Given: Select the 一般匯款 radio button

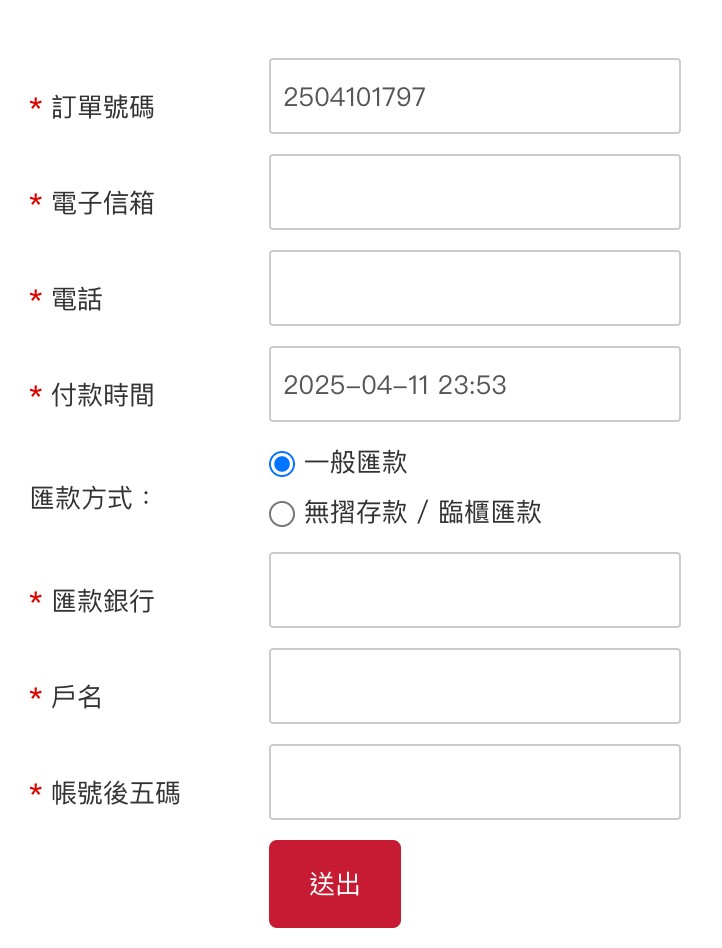Looking at the screenshot, I should (x=282, y=464).
